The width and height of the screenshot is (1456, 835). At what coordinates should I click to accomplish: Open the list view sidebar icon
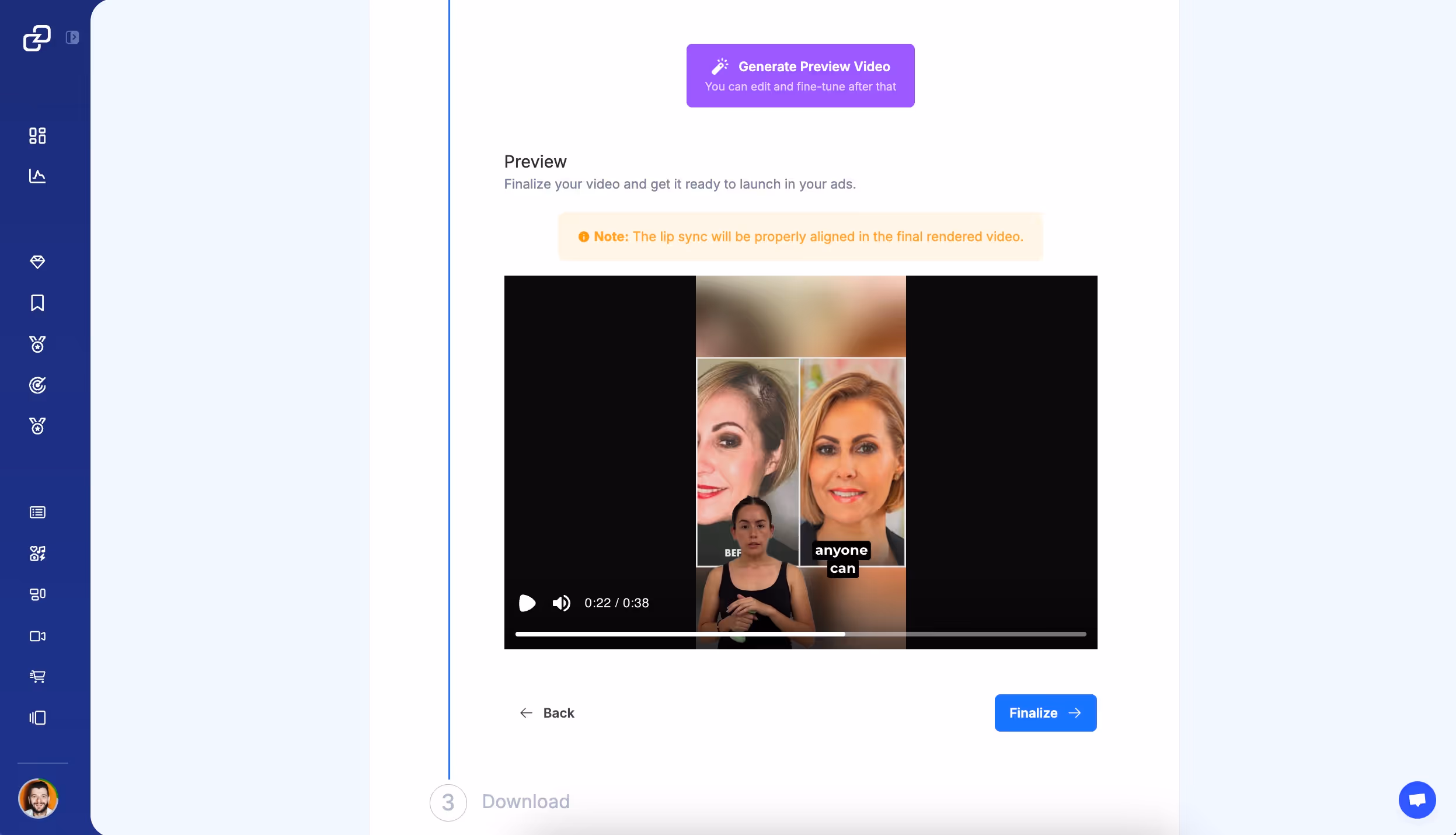click(37, 512)
